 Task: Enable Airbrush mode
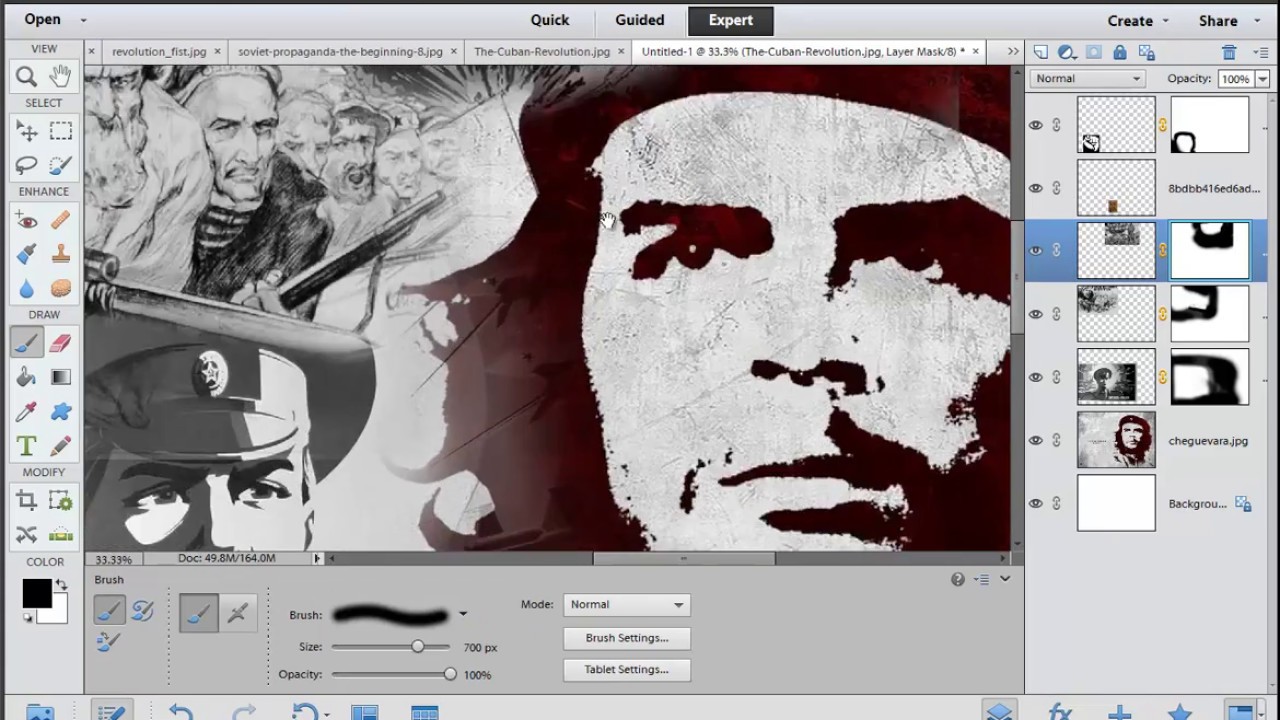tap(237, 613)
